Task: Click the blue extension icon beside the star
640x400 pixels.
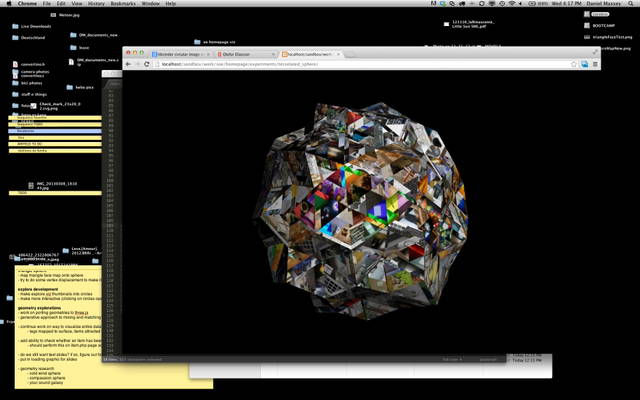Action: point(584,64)
